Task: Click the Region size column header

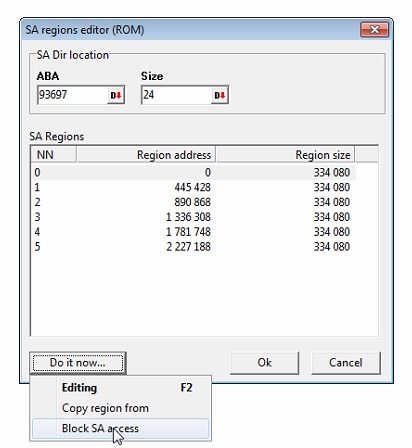Action: 285,155
